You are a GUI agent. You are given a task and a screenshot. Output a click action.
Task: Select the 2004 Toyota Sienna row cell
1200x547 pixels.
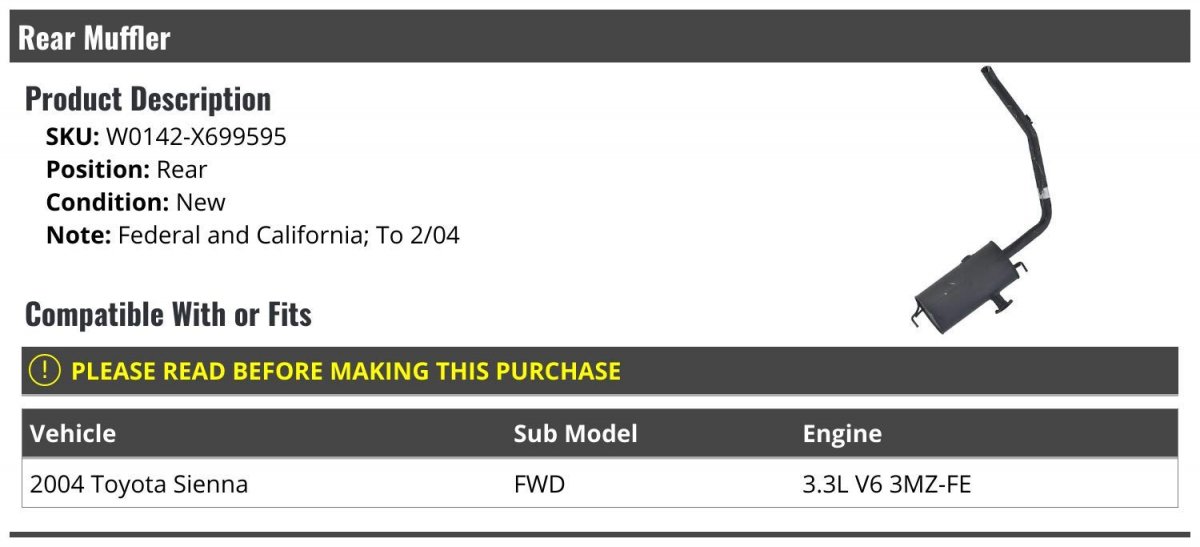(x=139, y=485)
